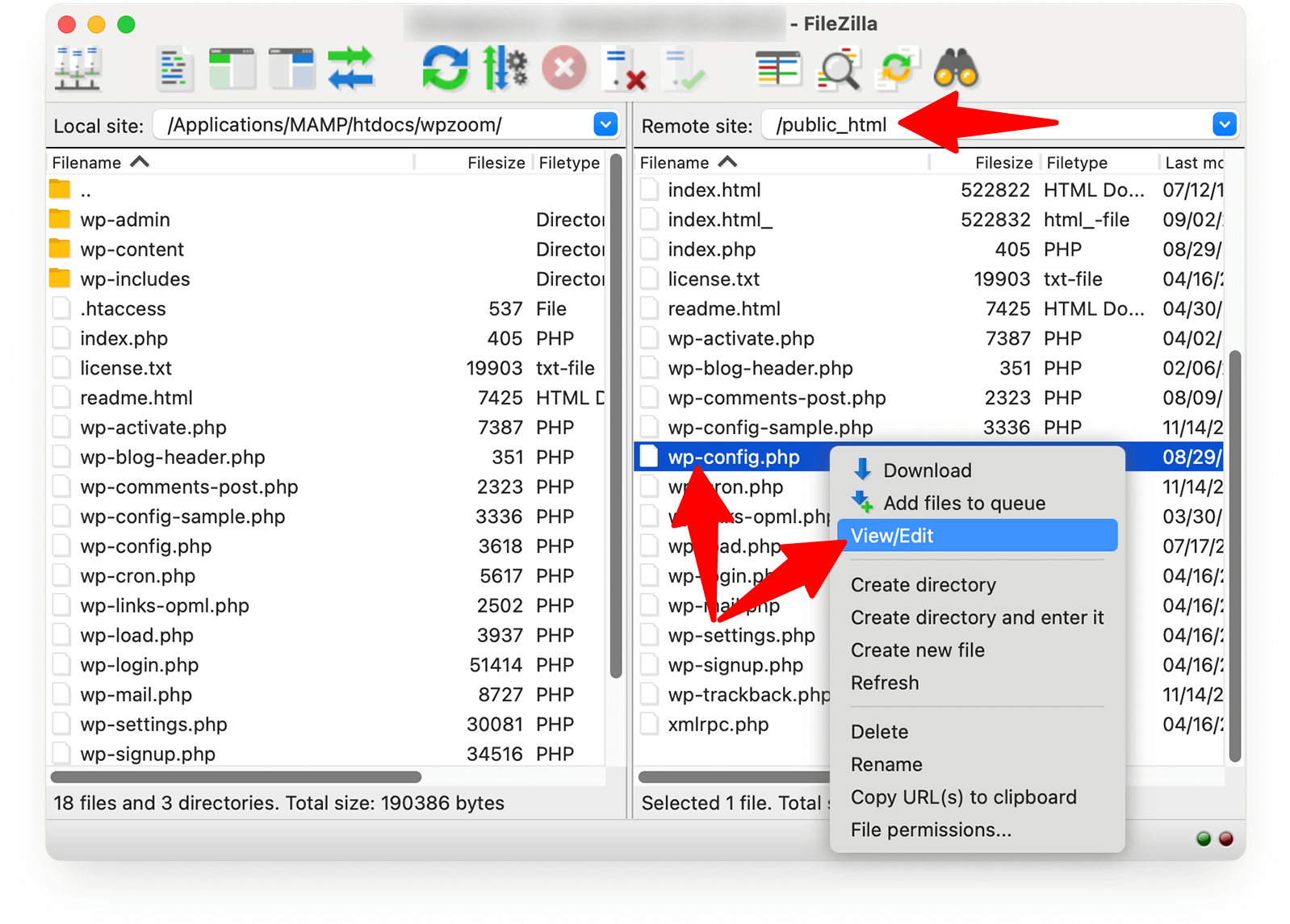The width and height of the screenshot is (1290, 924).
Task: Reconnect to the last server
Action: click(684, 69)
